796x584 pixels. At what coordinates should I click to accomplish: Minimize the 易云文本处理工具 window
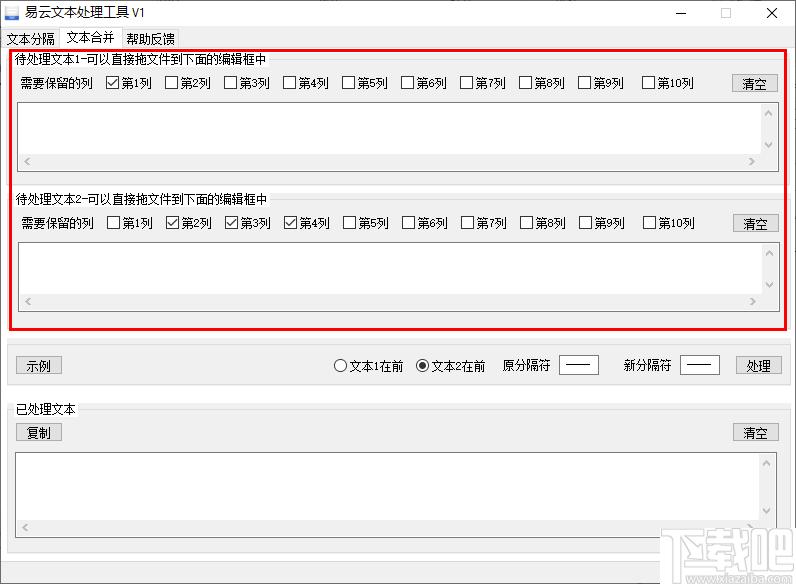point(681,13)
